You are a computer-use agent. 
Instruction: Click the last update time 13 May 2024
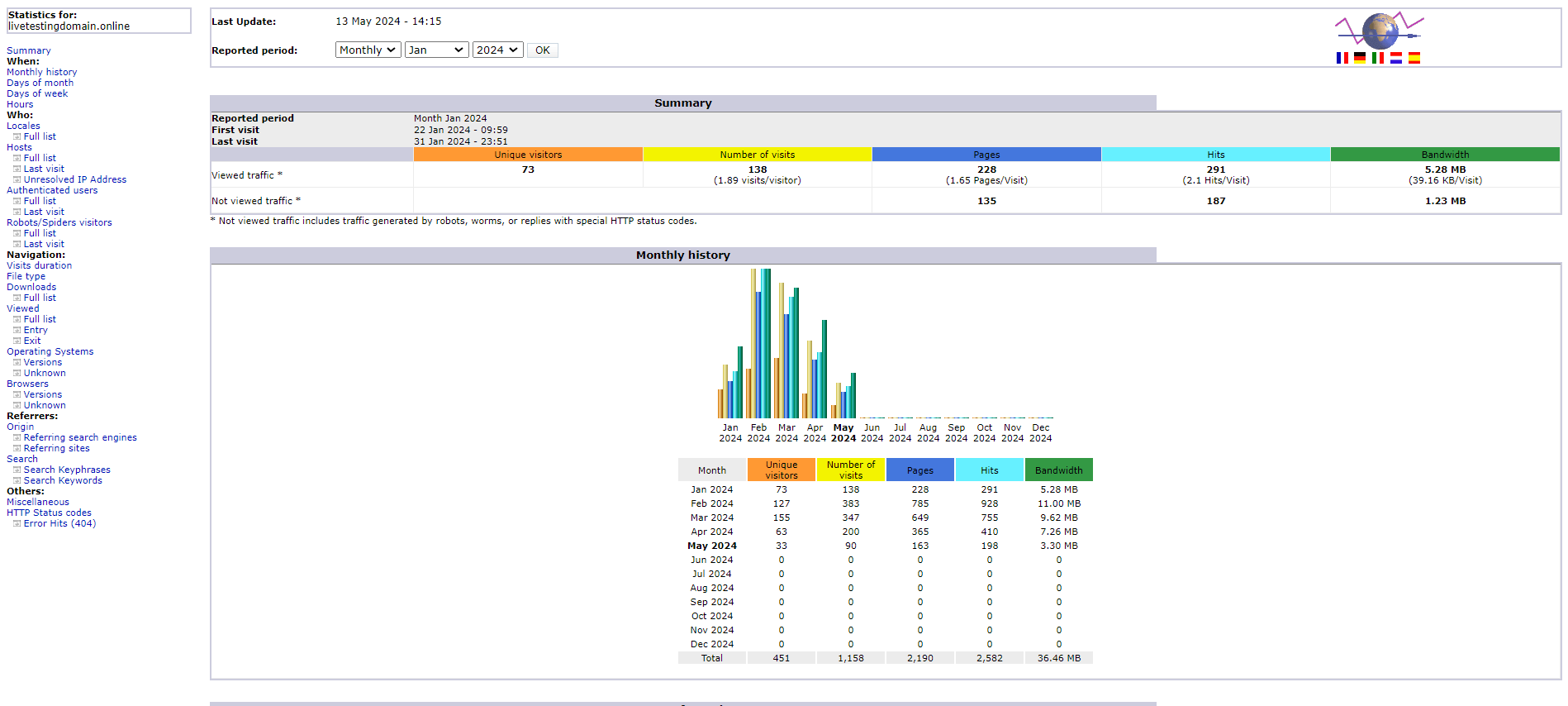point(388,21)
